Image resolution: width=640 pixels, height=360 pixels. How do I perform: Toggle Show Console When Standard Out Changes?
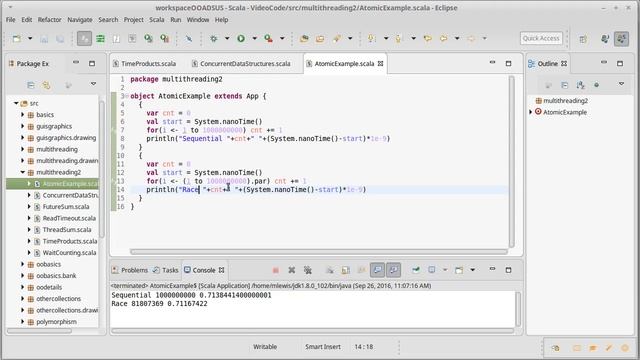click(x=377, y=270)
